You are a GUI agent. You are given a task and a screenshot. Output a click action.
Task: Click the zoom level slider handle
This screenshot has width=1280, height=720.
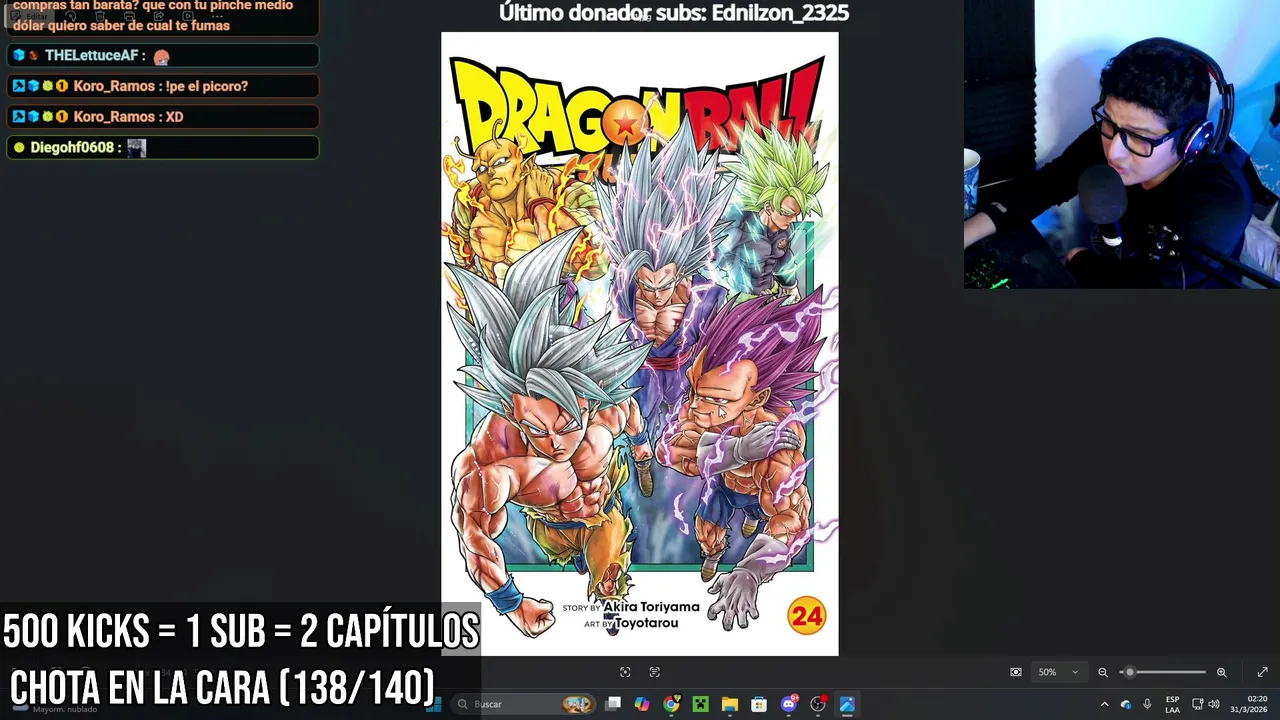click(1130, 672)
